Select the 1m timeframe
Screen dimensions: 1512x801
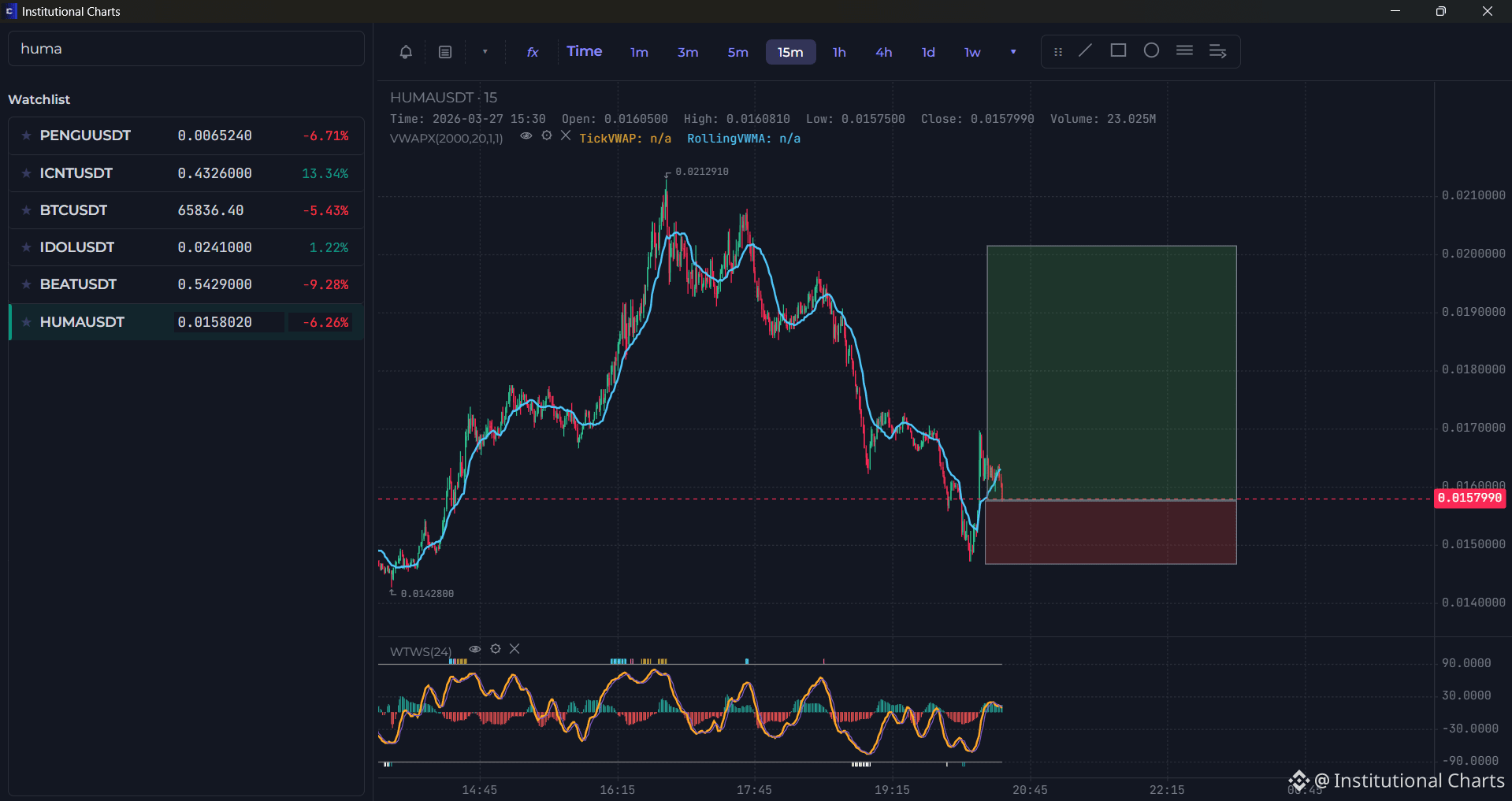click(639, 52)
